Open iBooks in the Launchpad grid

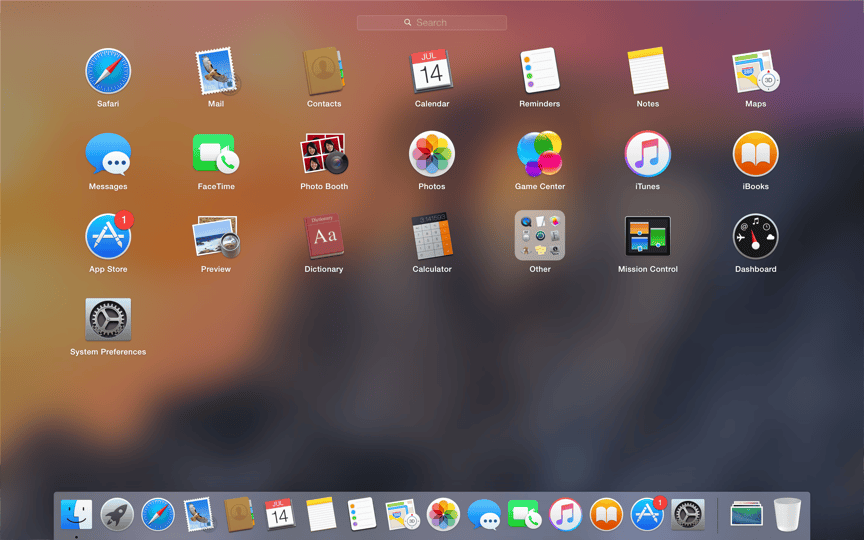(755, 154)
